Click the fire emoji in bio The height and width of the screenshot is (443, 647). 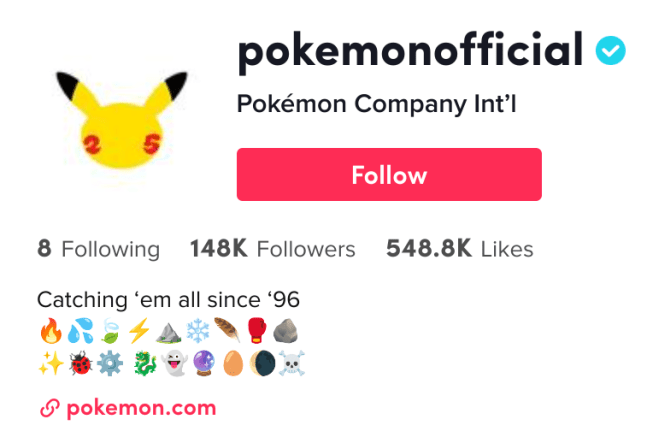(x=49, y=330)
